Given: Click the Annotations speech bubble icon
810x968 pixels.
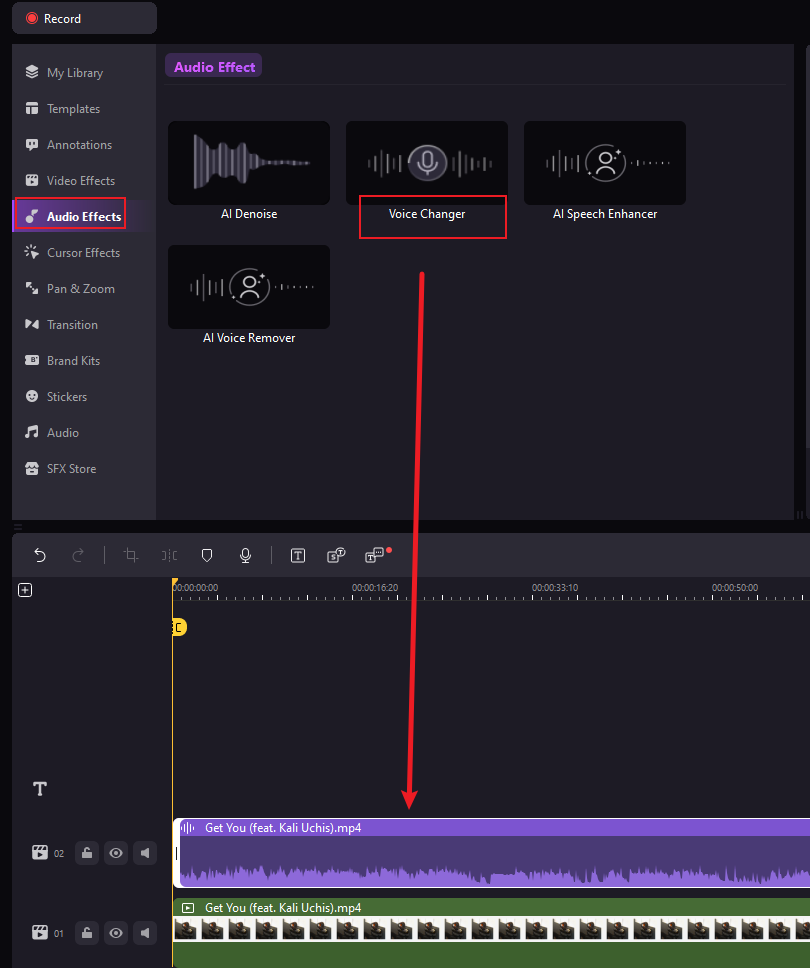Looking at the screenshot, I should pos(32,144).
